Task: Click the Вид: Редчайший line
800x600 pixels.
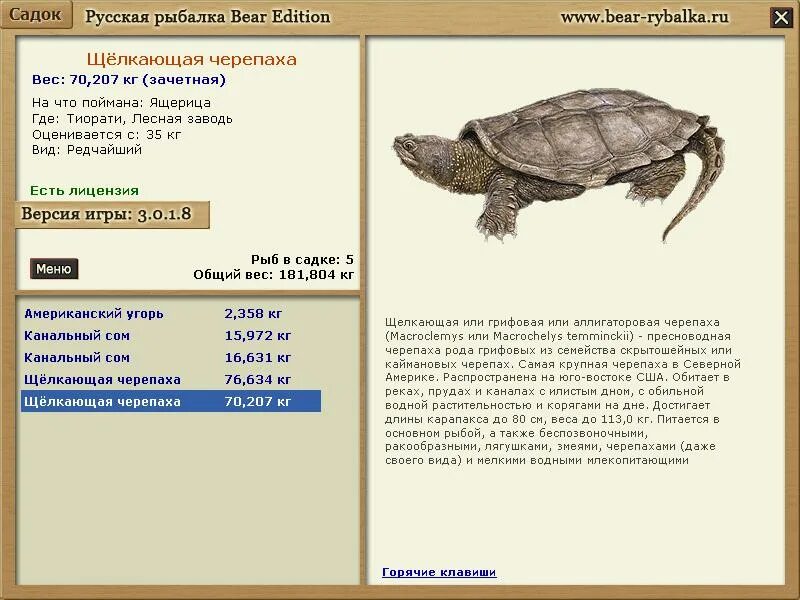Action: coord(87,150)
